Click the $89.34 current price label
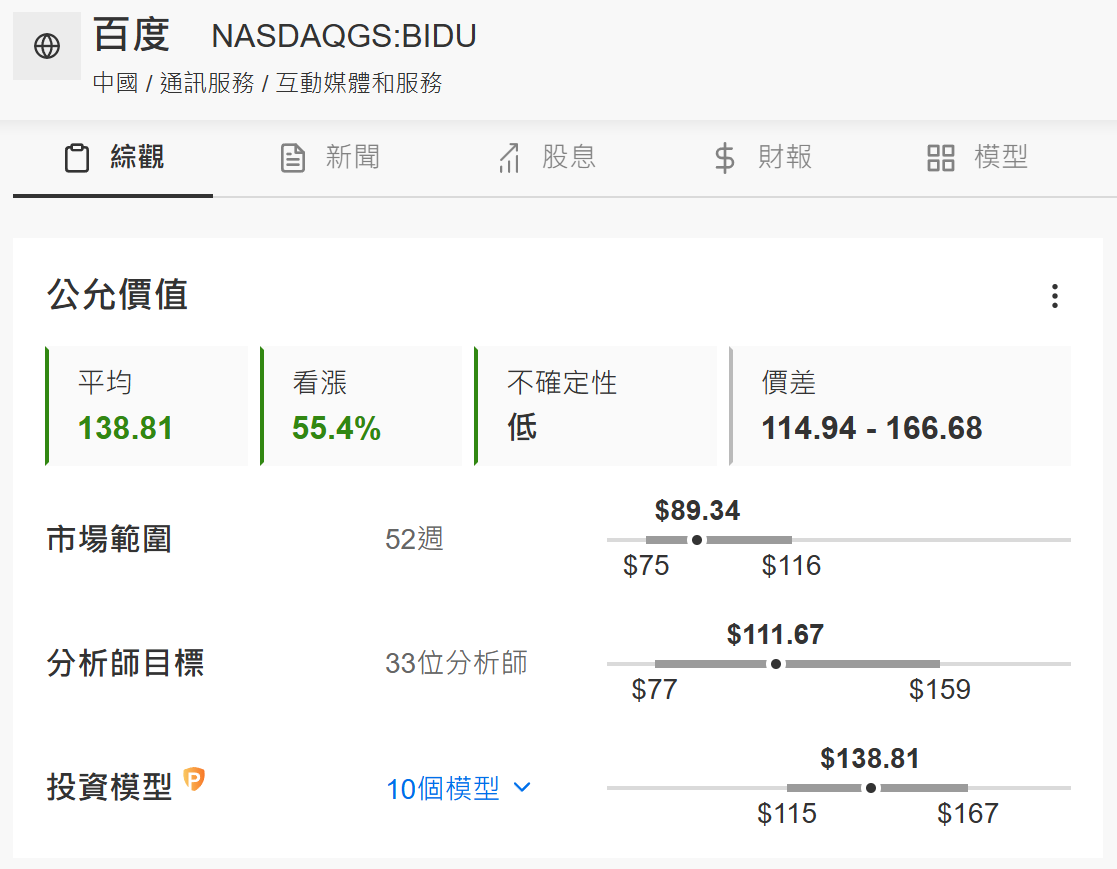This screenshot has height=869, width=1117. click(697, 510)
